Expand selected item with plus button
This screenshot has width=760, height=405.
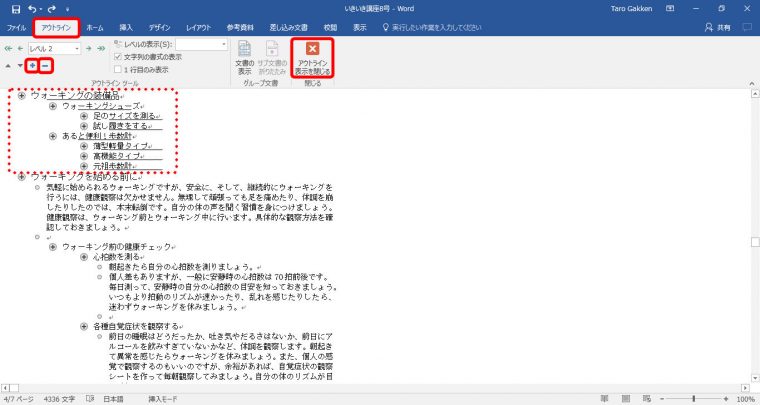[x=32, y=65]
